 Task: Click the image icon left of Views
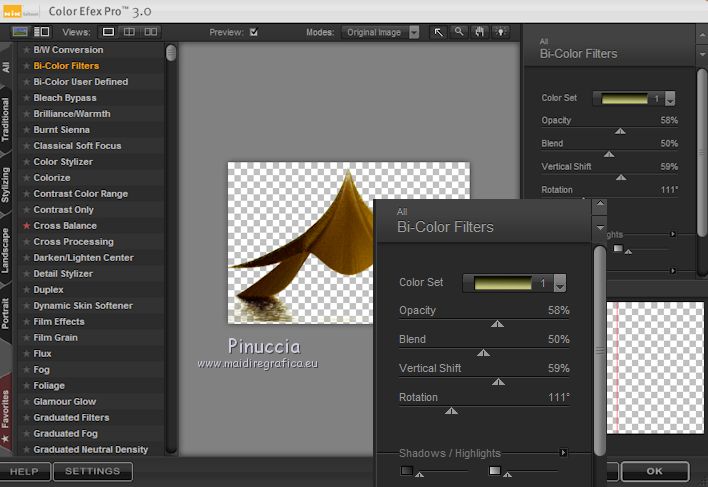[20, 32]
